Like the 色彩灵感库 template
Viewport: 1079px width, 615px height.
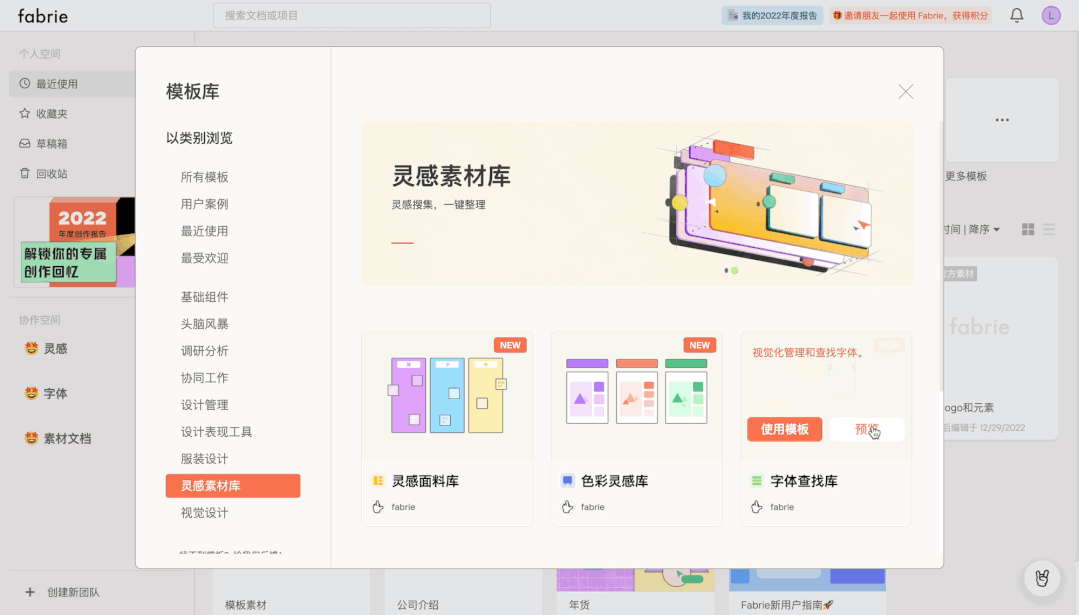(567, 507)
